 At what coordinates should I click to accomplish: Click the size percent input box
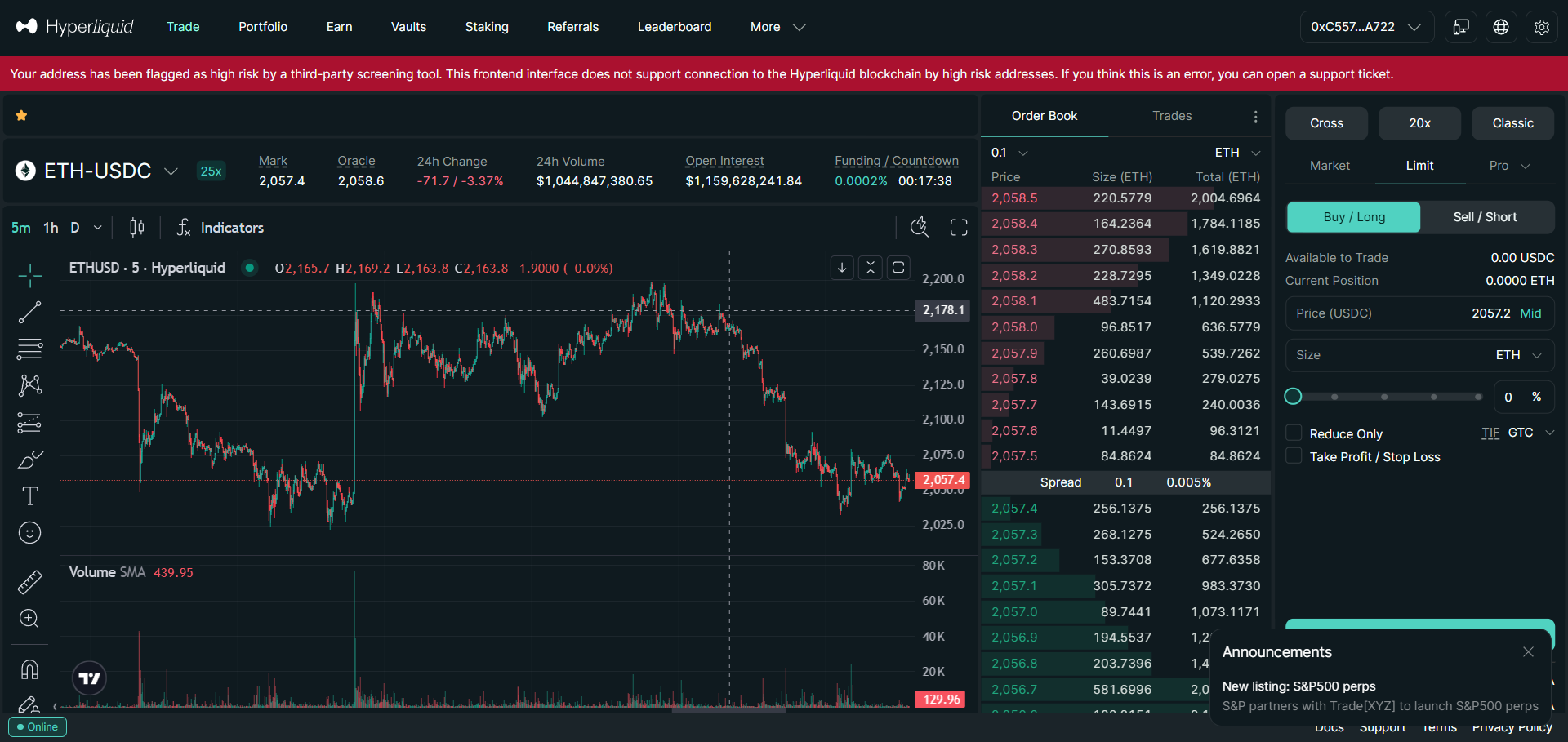tap(1524, 397)
